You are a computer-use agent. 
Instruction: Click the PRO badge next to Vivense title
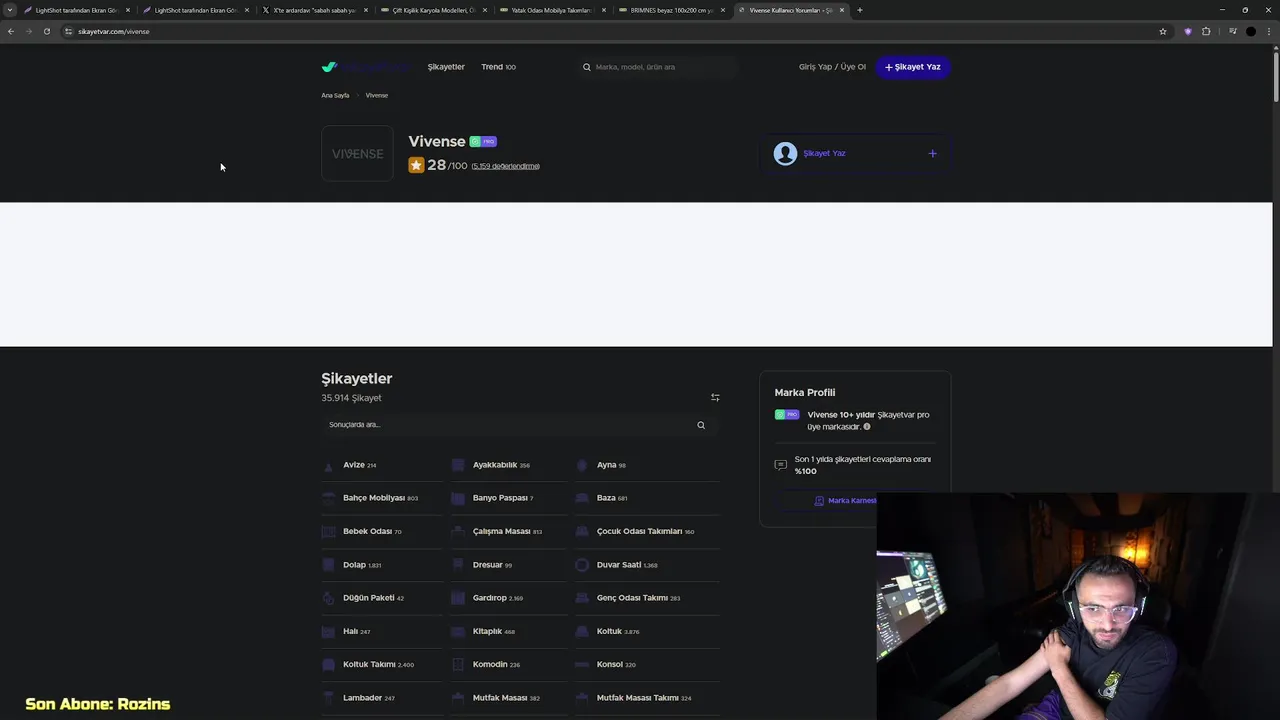coord(483,142)
